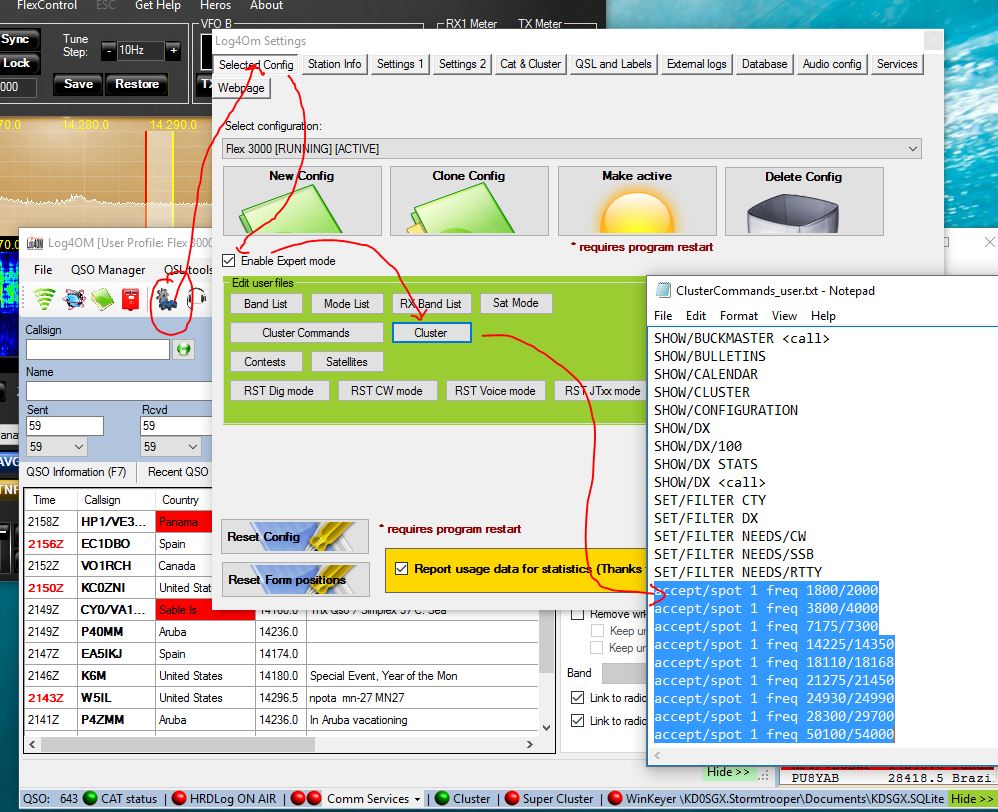The image size is (998, 812).
Task: Open the Audio config tab
Action: coord(831,64)
